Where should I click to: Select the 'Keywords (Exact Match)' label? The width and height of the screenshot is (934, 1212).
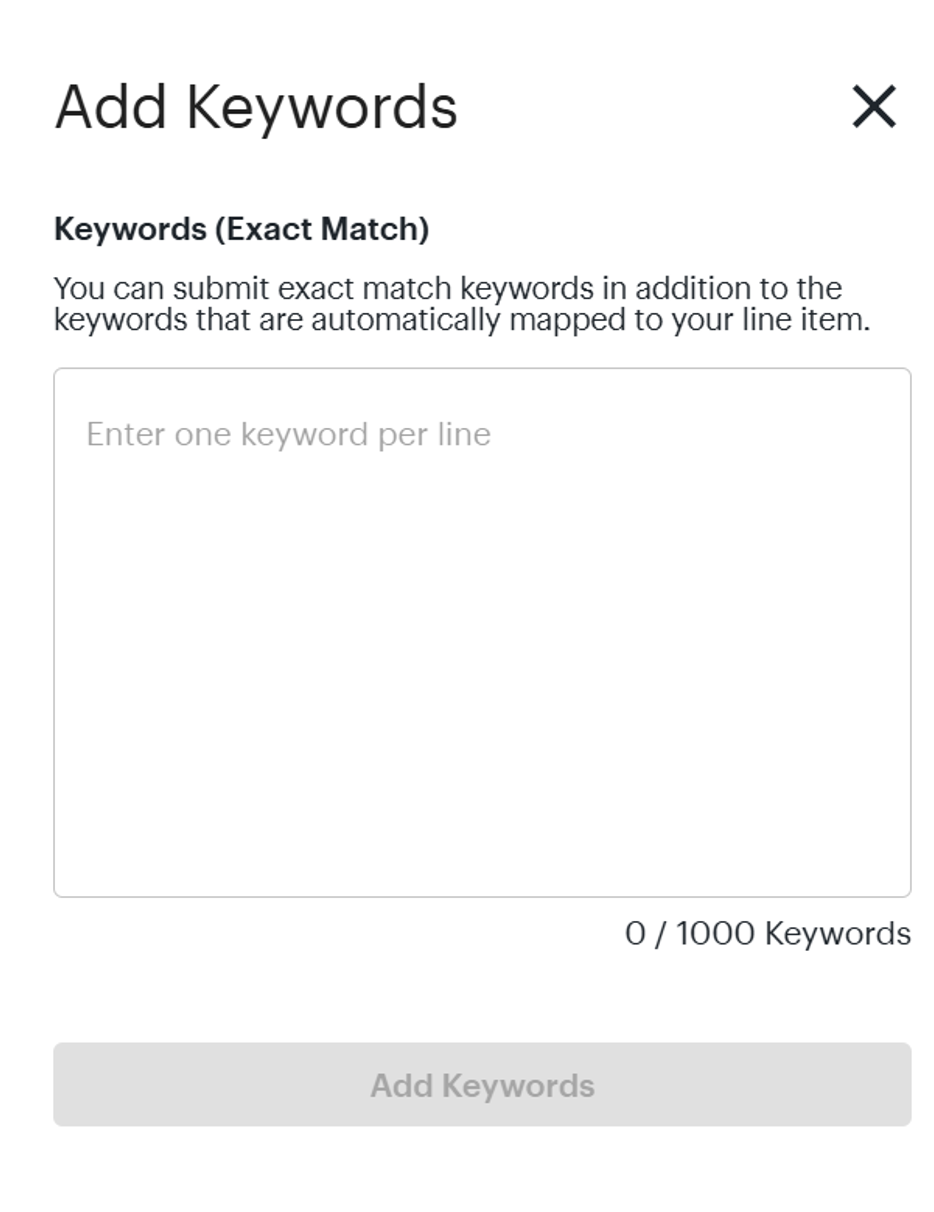pos(241,229)
